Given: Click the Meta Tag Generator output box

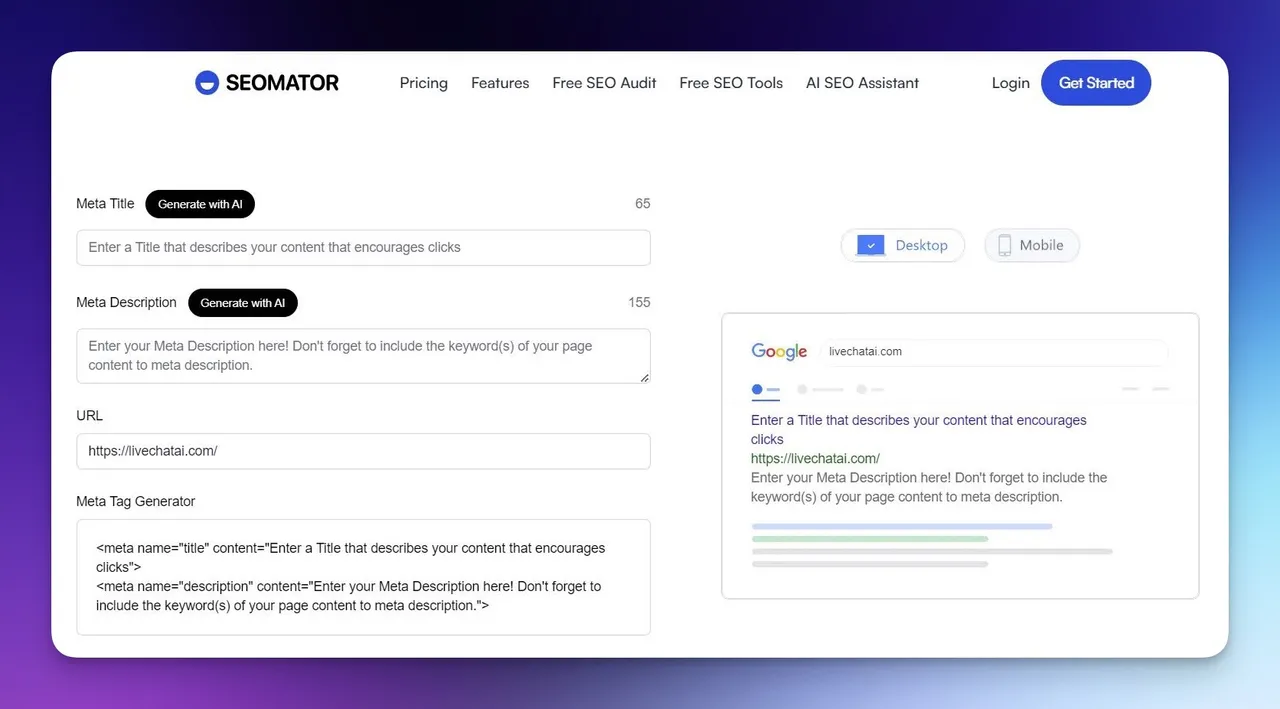Looking at the screenshot, I should (363, 577).
